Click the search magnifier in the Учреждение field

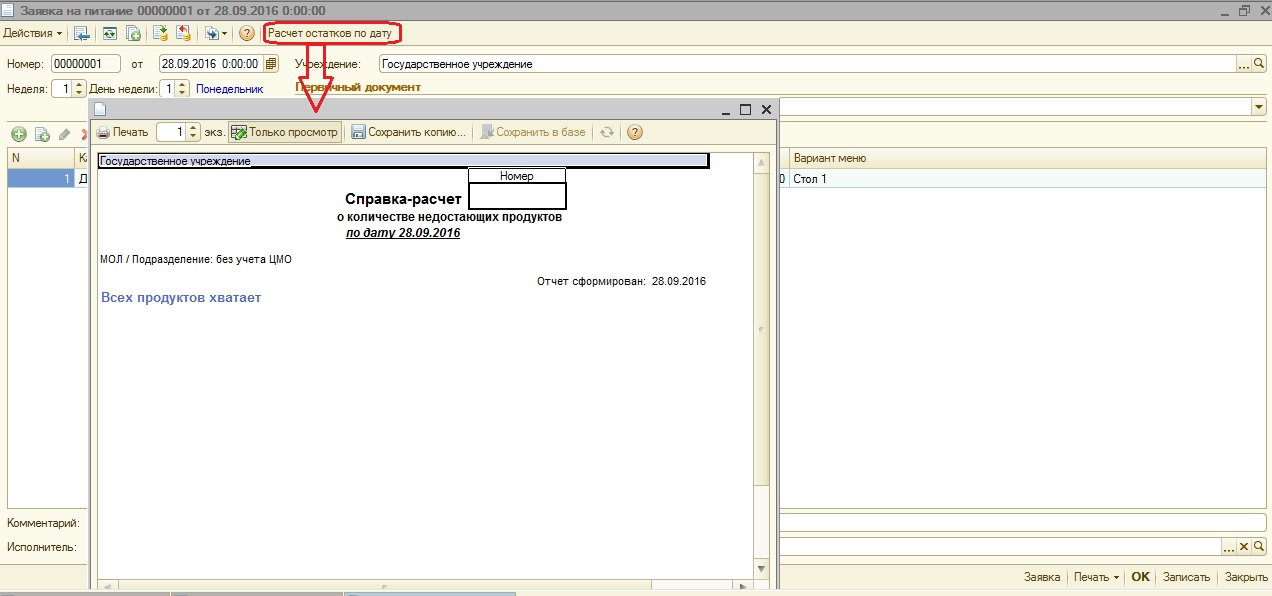(1259, 63)
